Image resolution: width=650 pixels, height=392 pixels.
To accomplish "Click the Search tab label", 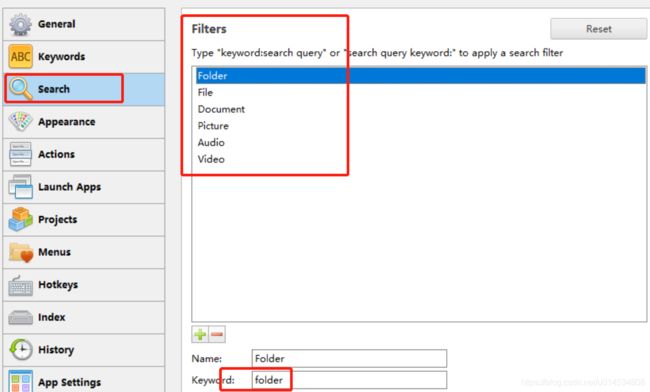I will (54, 89).
